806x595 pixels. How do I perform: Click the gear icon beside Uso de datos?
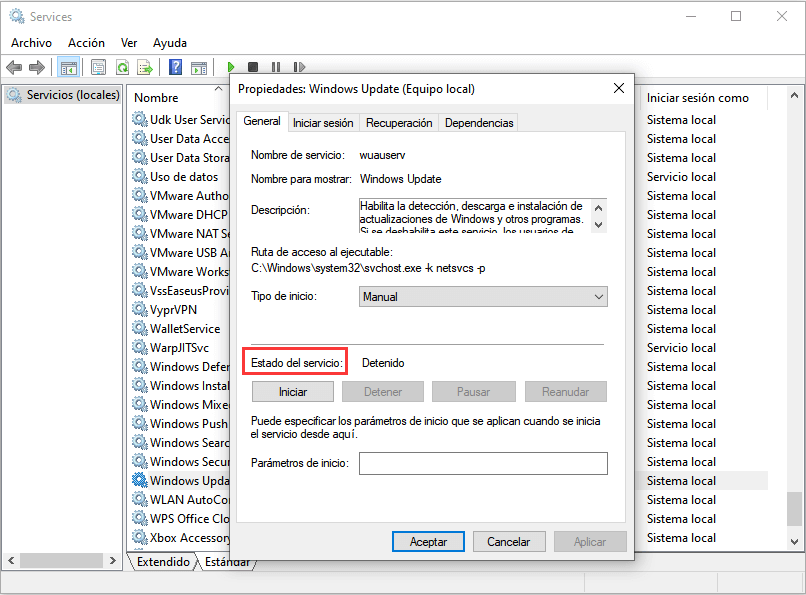(x=139, y=176)
